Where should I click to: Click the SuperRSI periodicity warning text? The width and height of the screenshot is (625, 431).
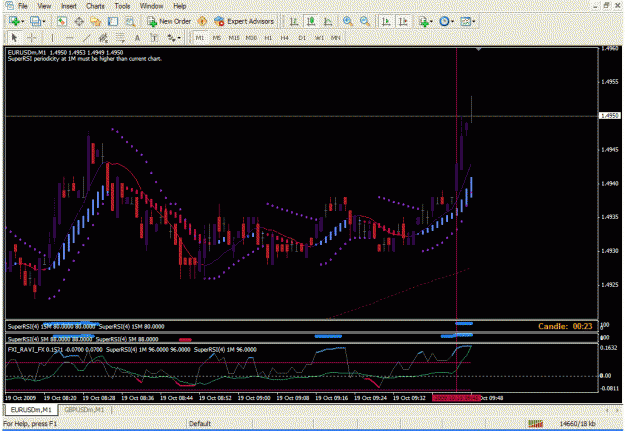[85, 59]
